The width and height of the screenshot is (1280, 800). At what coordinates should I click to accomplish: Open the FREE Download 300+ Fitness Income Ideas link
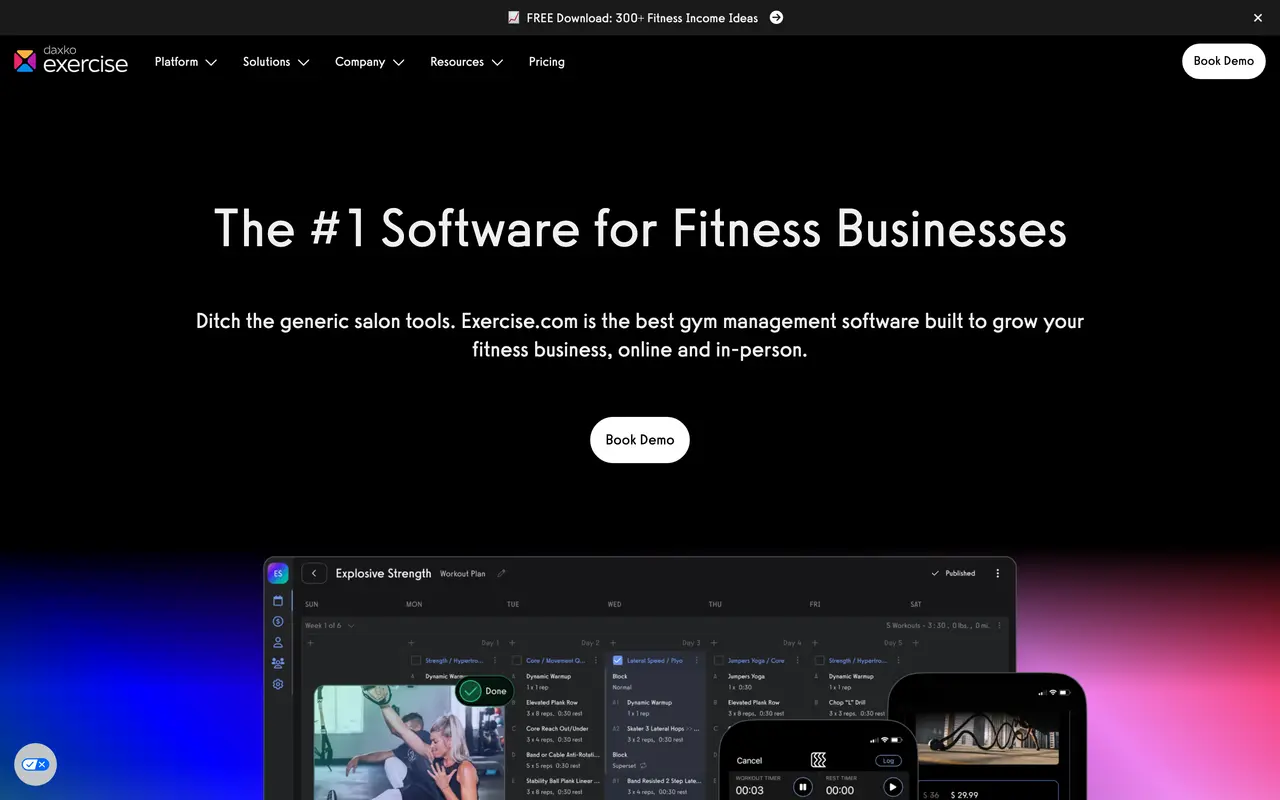[642, 18]
